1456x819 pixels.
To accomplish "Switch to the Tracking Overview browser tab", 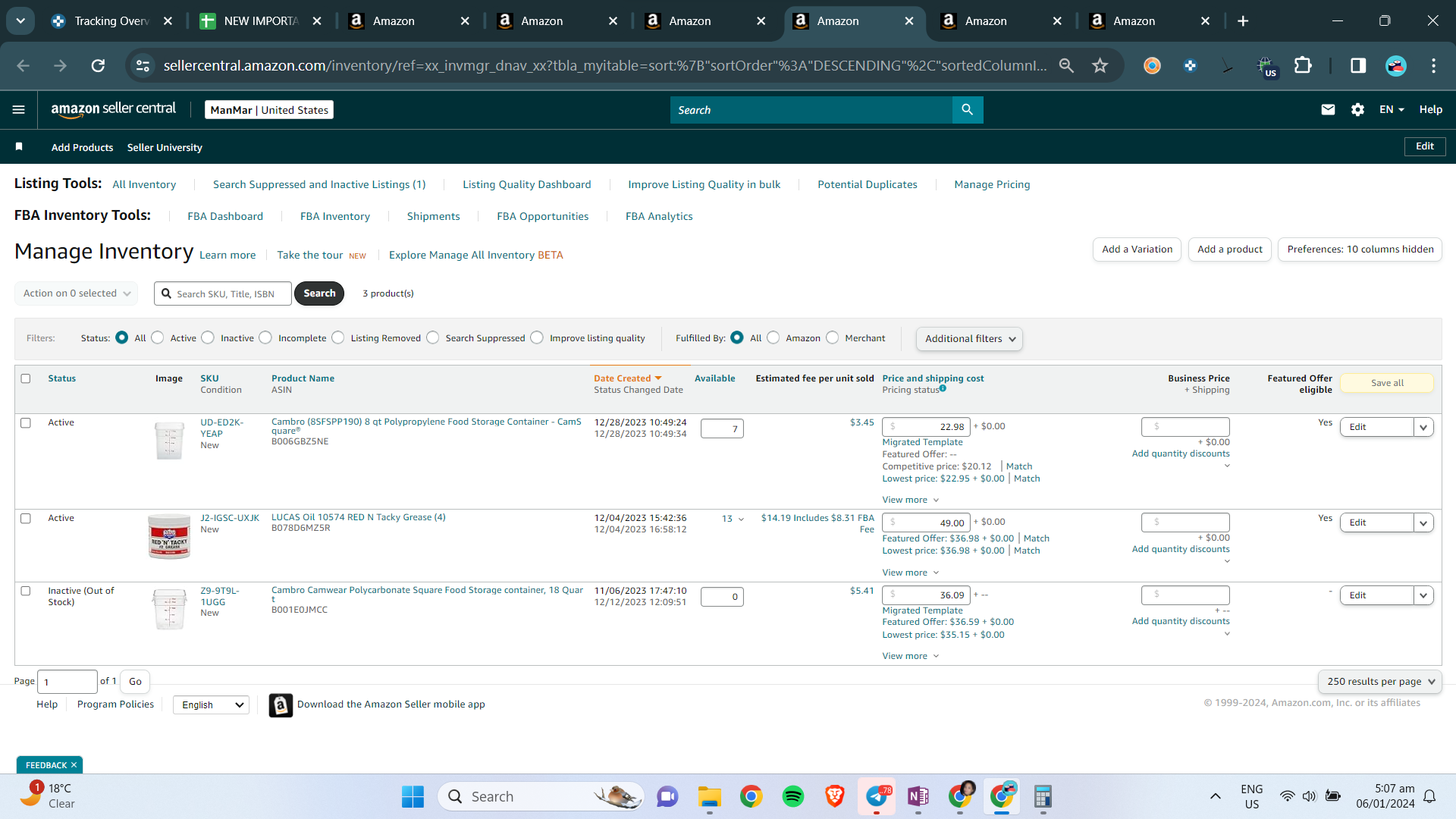I will tap(111, 21).
